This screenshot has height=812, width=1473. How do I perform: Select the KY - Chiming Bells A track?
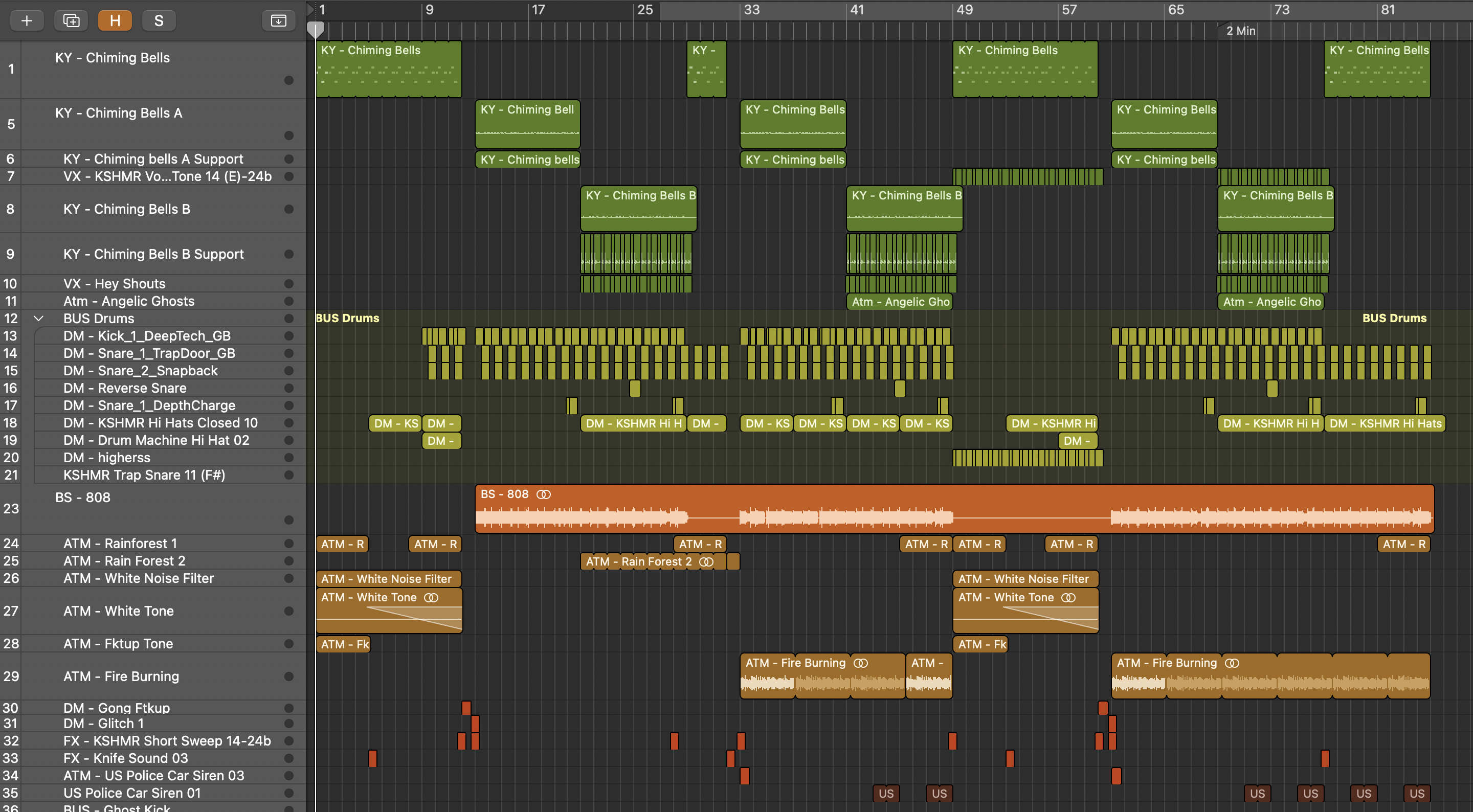coord(153,124)
